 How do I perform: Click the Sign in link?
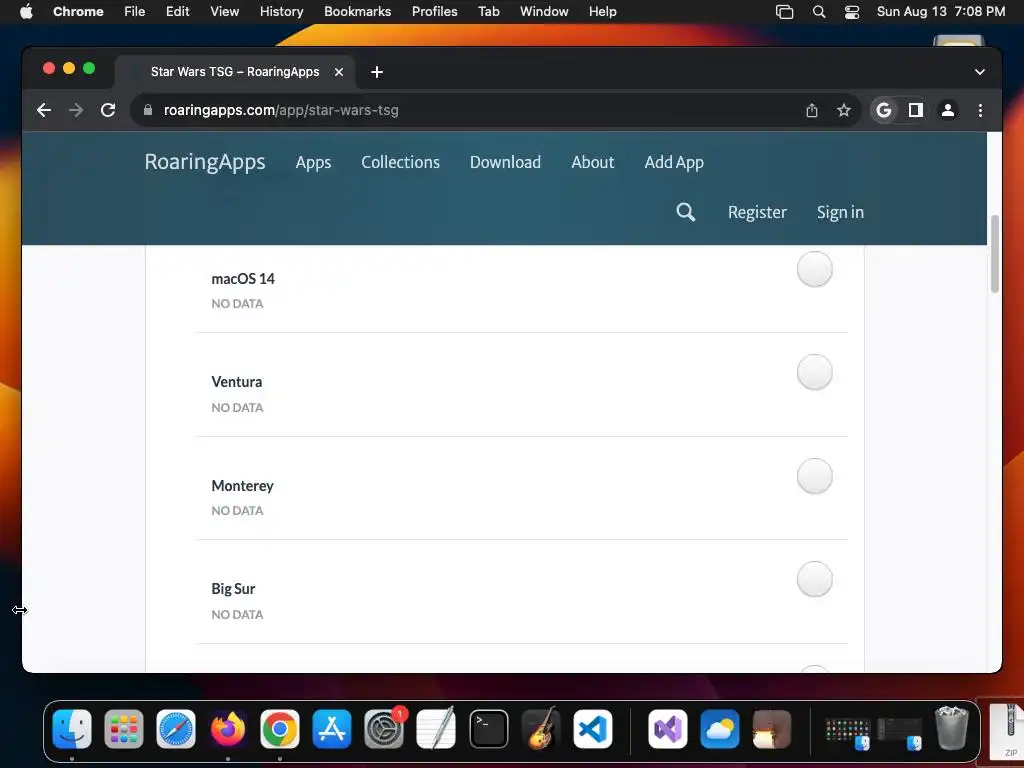click(840, 212)
